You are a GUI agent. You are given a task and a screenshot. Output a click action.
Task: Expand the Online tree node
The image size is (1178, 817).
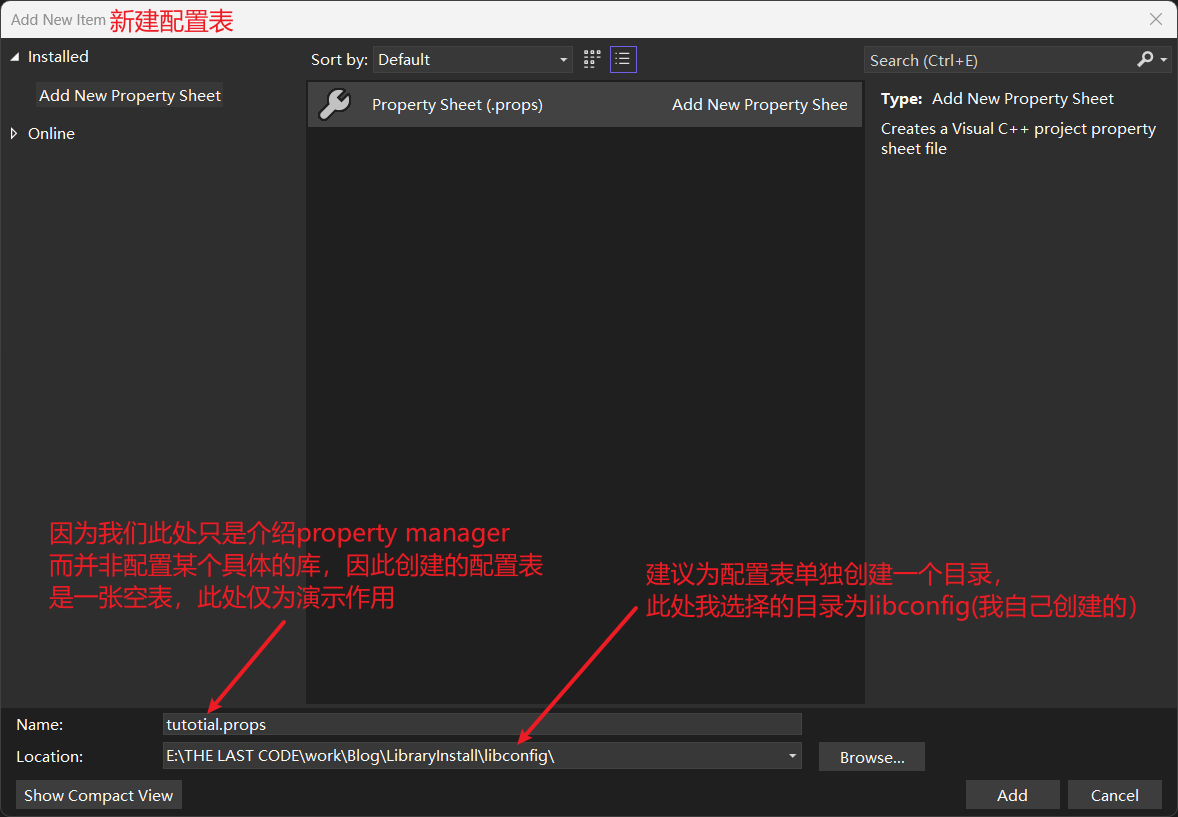[14, 134]
